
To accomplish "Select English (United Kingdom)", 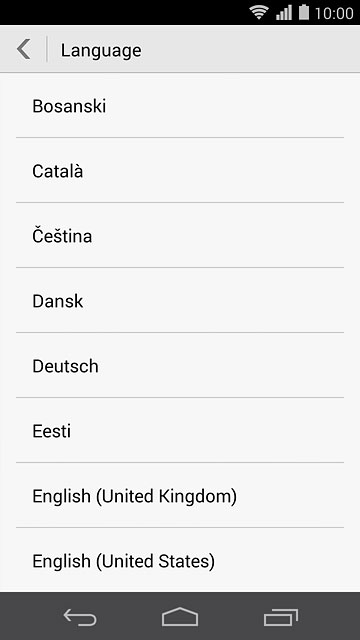I will tap(180, 496).
